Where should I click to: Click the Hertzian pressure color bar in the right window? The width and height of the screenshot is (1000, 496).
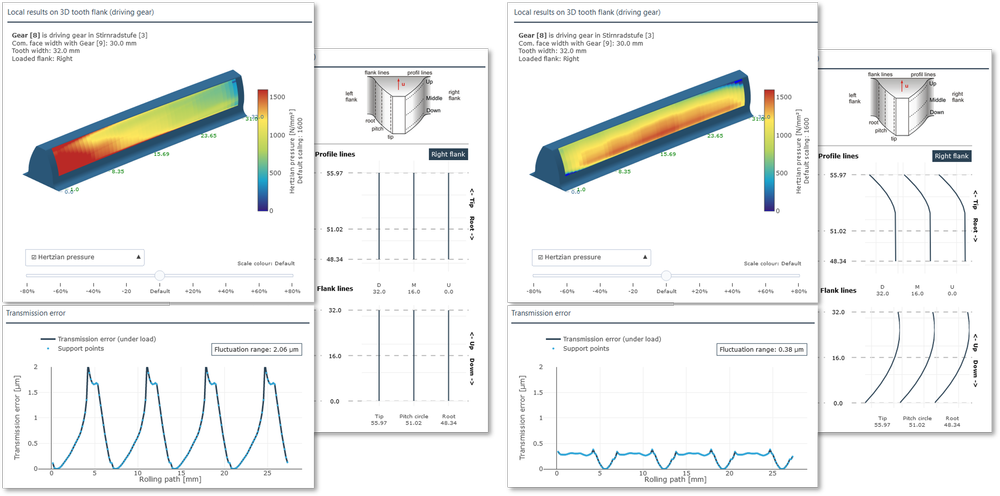click(x=769, y=150)
